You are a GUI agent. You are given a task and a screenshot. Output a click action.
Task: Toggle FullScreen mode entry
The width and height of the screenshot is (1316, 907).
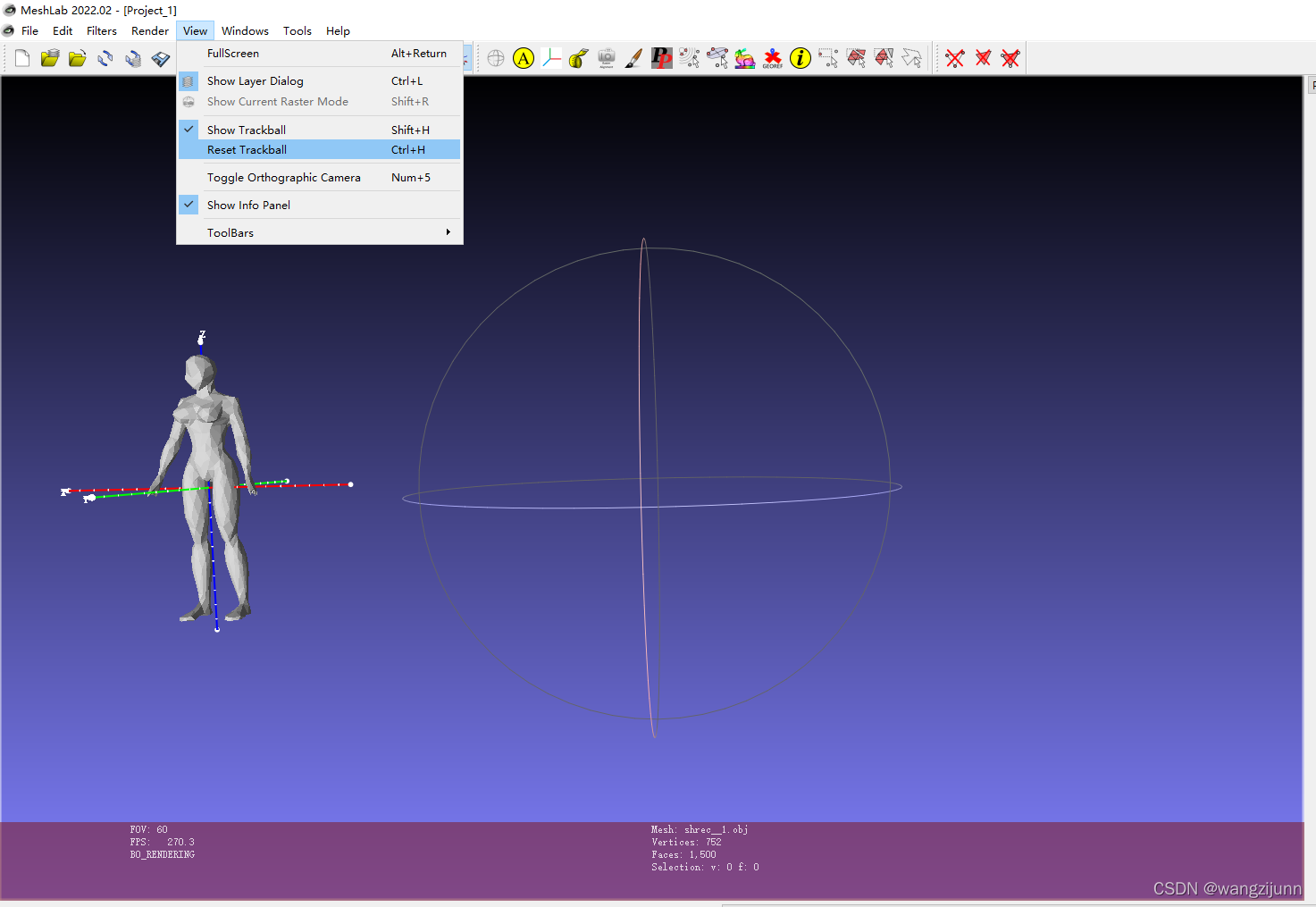click(319, 53)
